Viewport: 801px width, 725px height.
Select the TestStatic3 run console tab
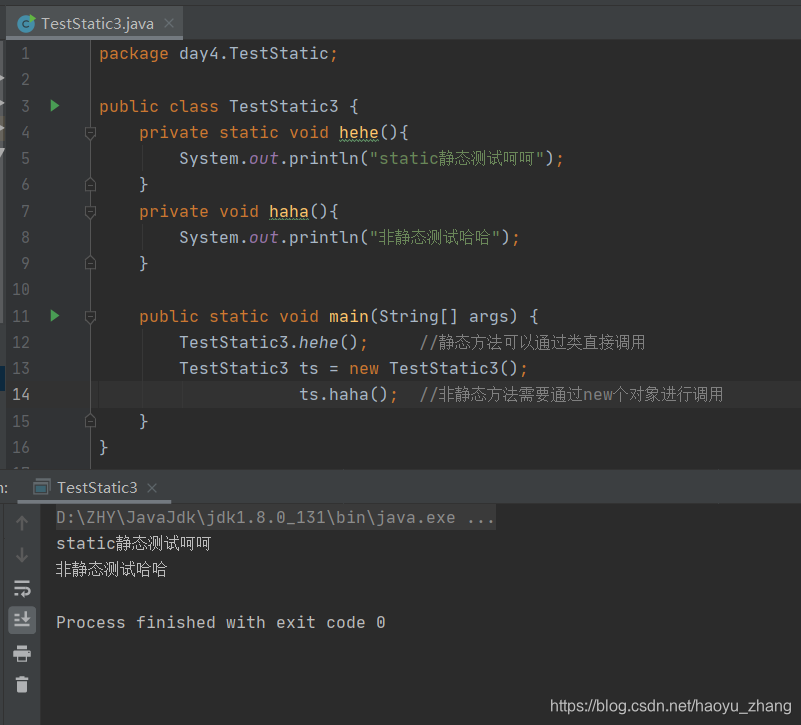pyautogui.click(x=95, y=487)
